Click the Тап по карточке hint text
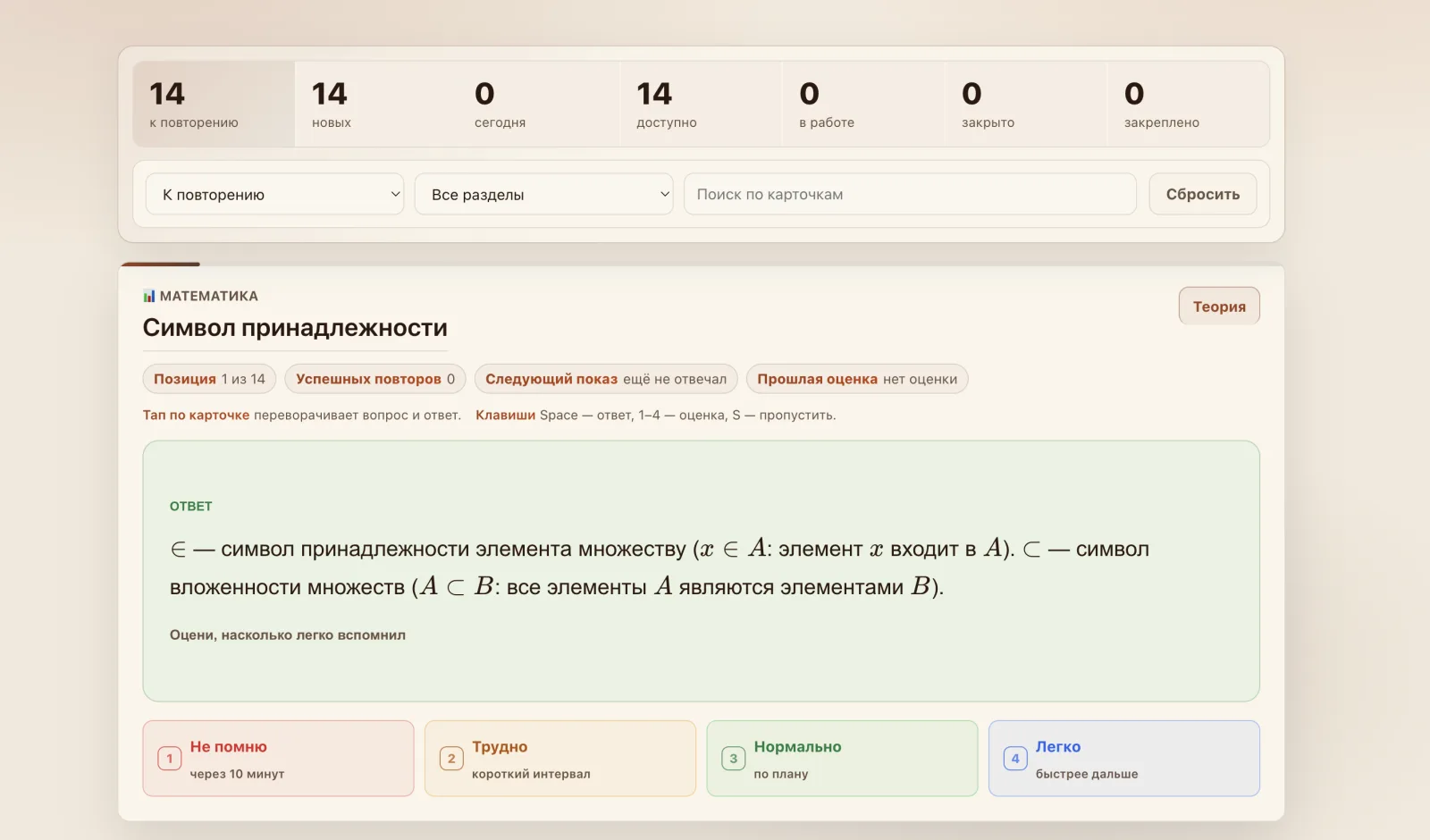 point(302,415)
